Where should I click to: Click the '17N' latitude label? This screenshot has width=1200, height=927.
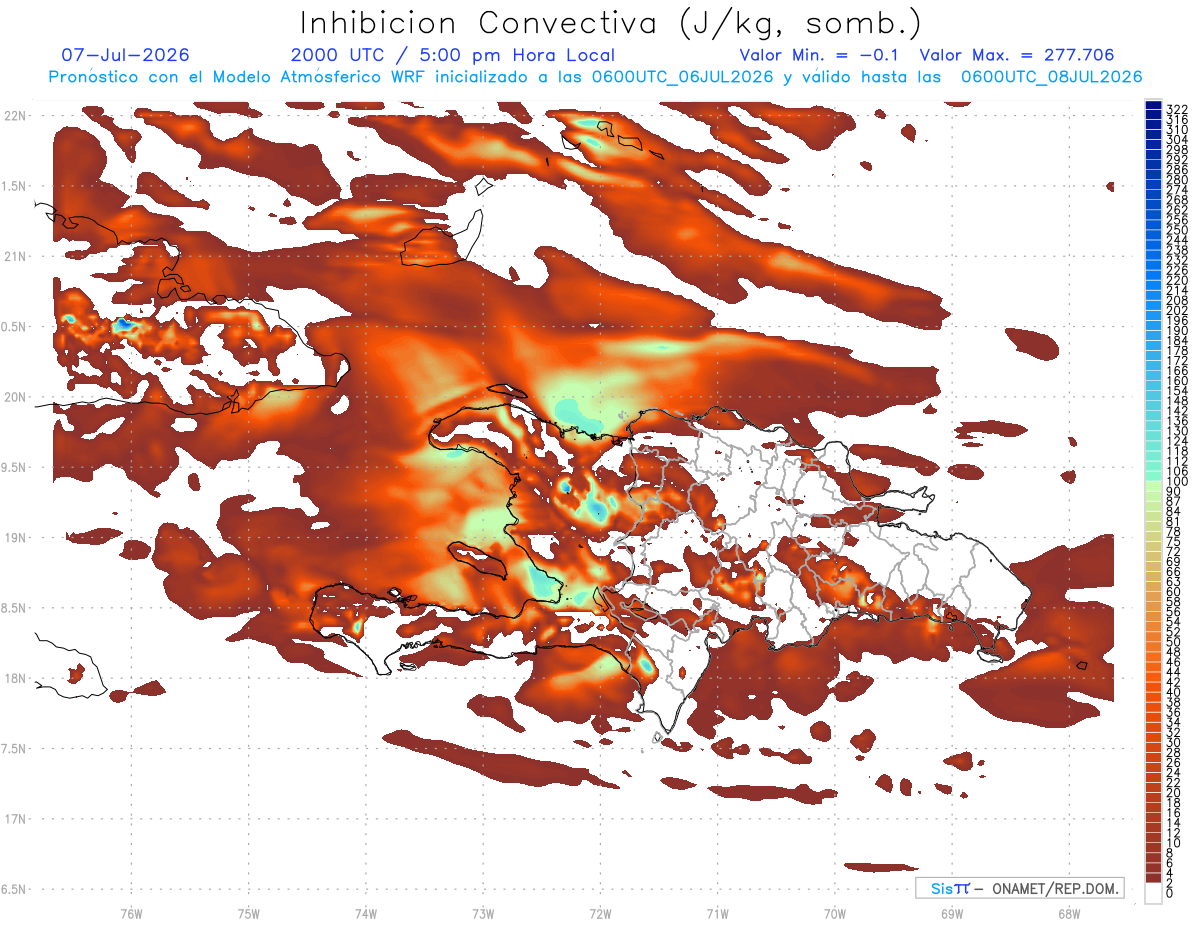pos(14,819)
